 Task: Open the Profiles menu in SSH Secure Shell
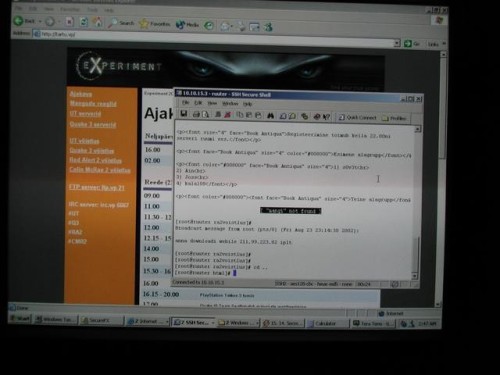pyautogui.click(x=394, y=118)
